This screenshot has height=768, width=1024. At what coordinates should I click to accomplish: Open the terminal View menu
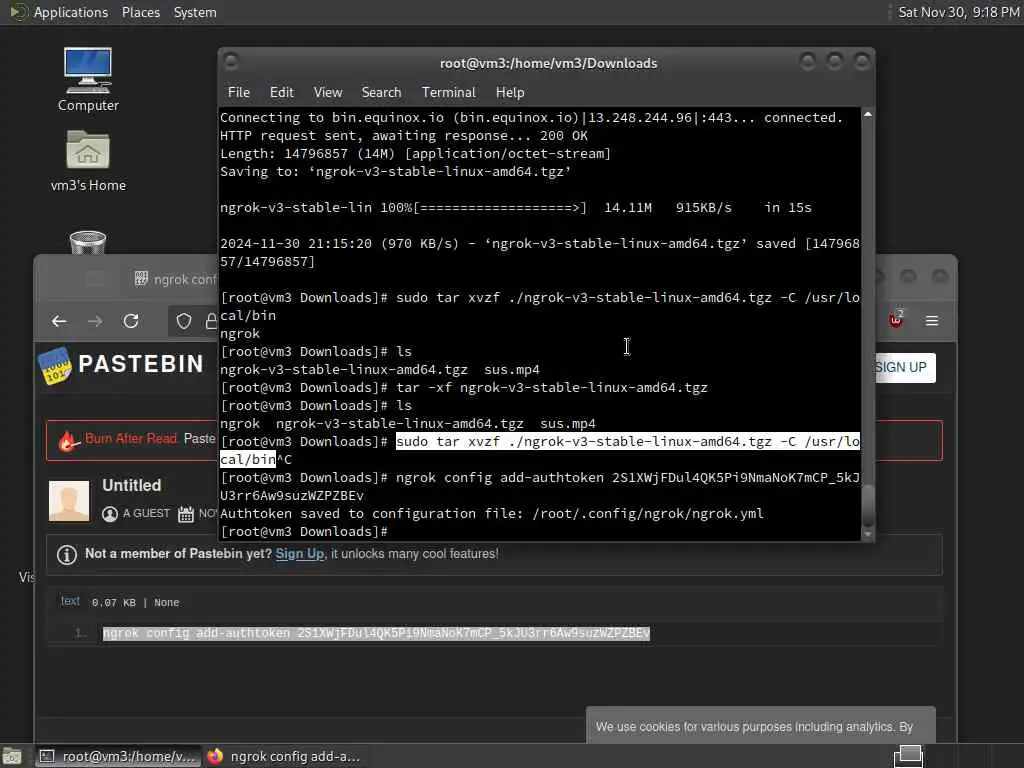click(x=327, y=92)
